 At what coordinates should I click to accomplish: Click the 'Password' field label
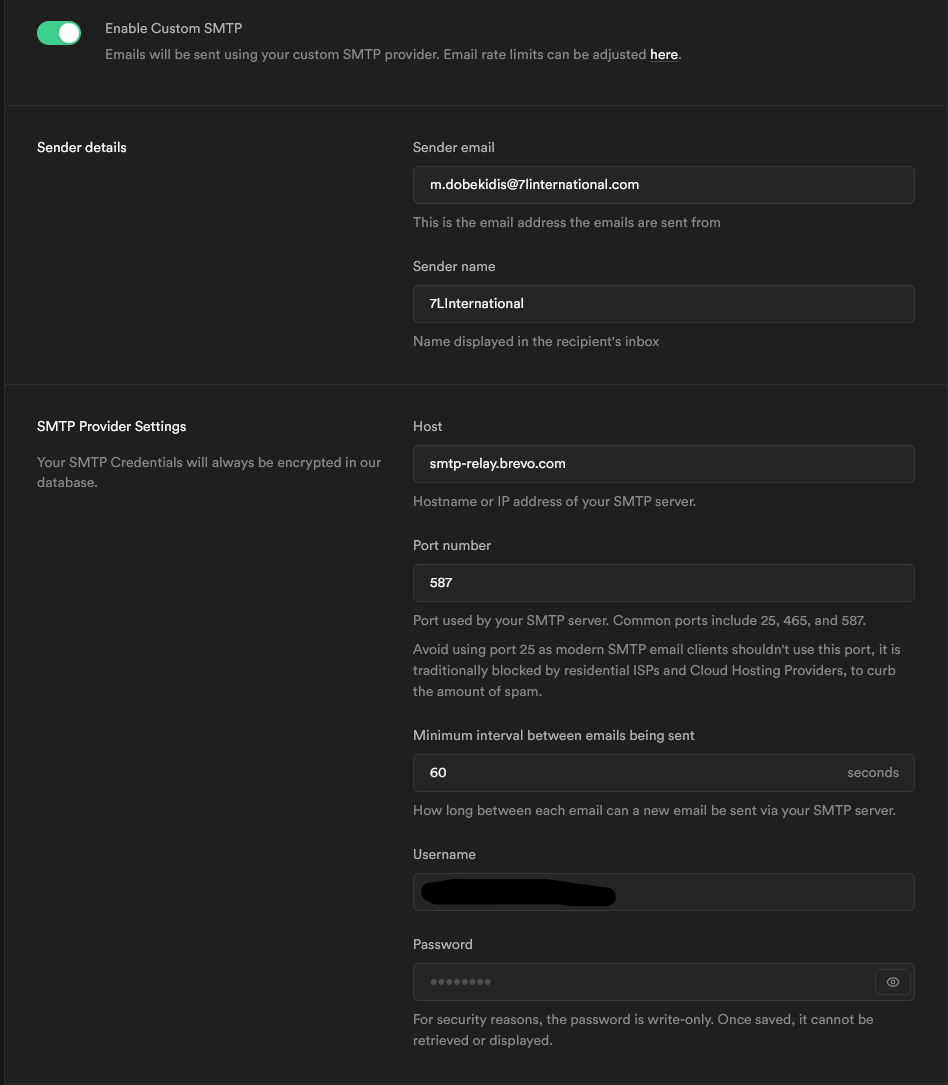(x=442, y=944)
